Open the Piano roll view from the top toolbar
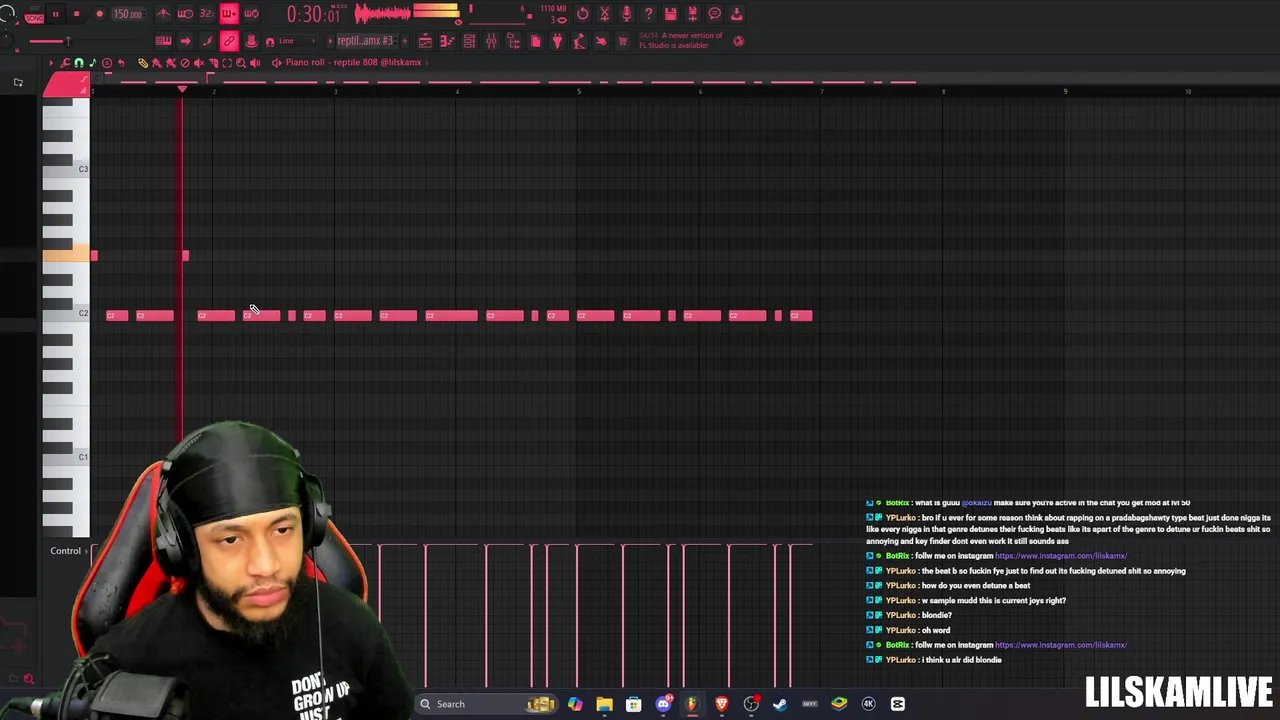The width and height of the screenshot is (1280, 720). click(x=446, y=41)
